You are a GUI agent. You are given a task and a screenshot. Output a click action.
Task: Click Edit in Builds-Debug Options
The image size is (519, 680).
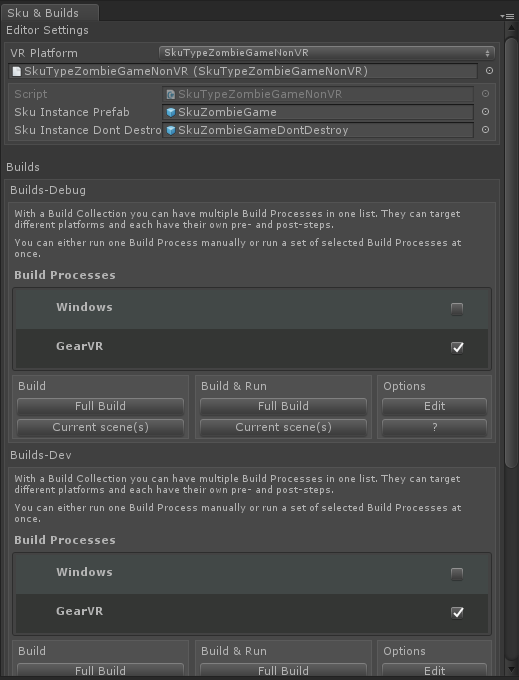[x=434, y=406]
